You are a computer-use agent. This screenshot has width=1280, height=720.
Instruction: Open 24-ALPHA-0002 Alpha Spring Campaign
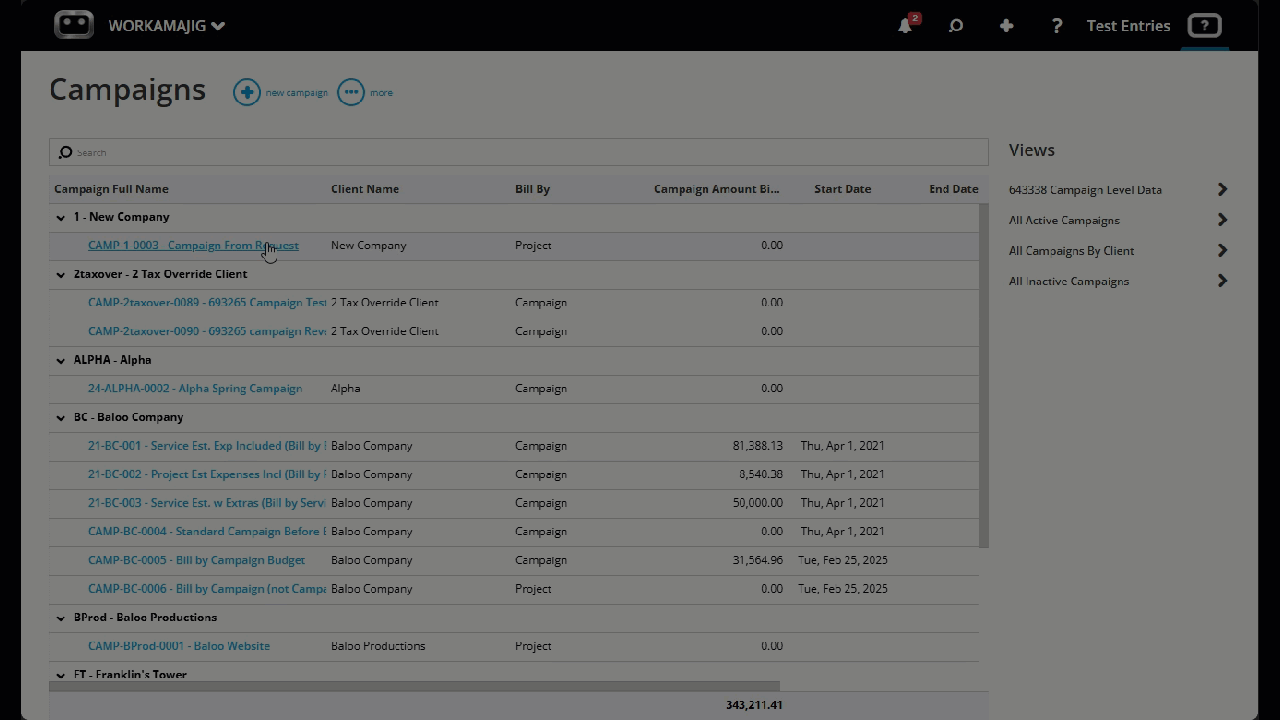point(195,388)
